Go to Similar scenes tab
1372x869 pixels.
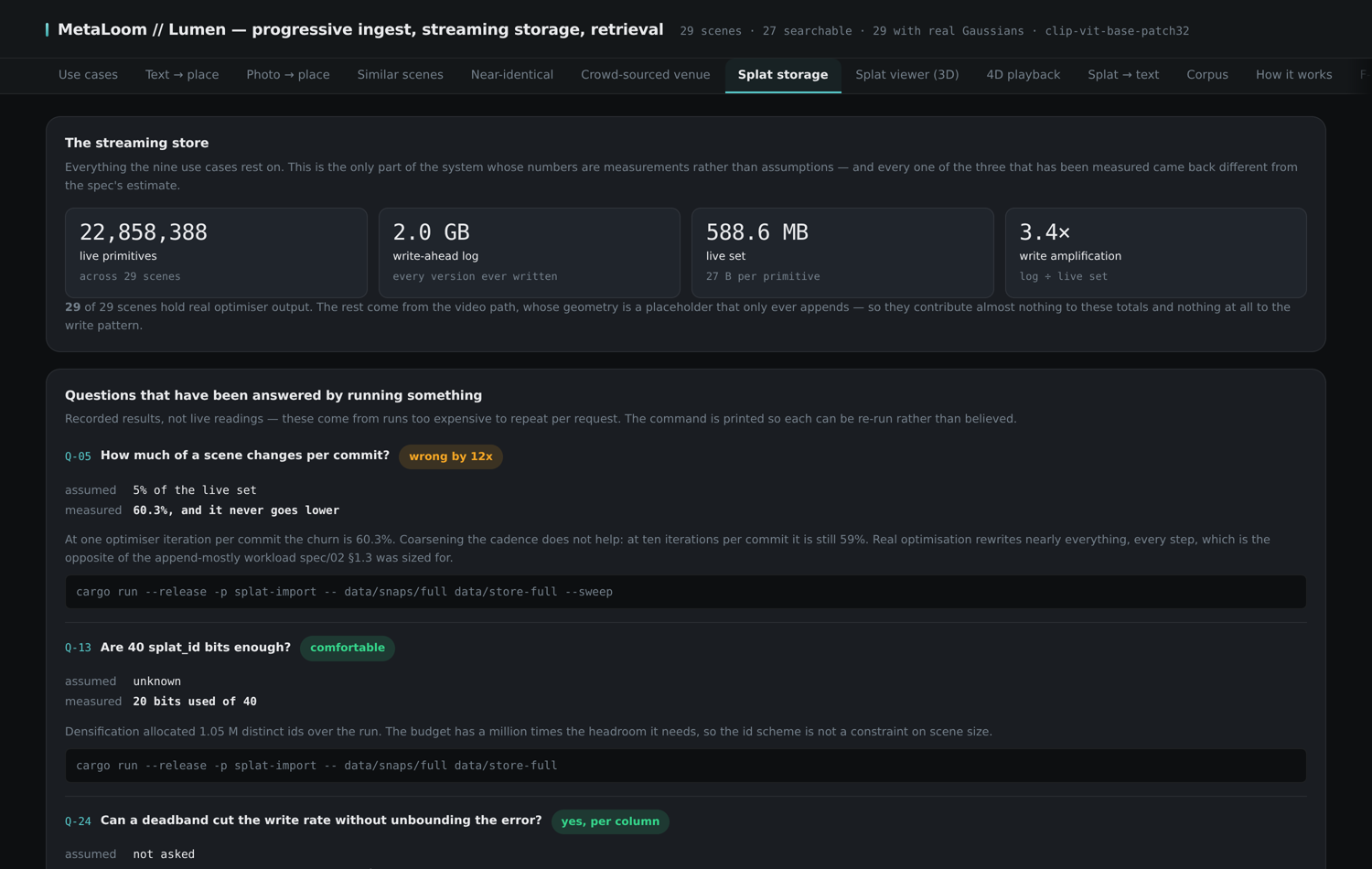pyautogui.click(x=400, y=75)
